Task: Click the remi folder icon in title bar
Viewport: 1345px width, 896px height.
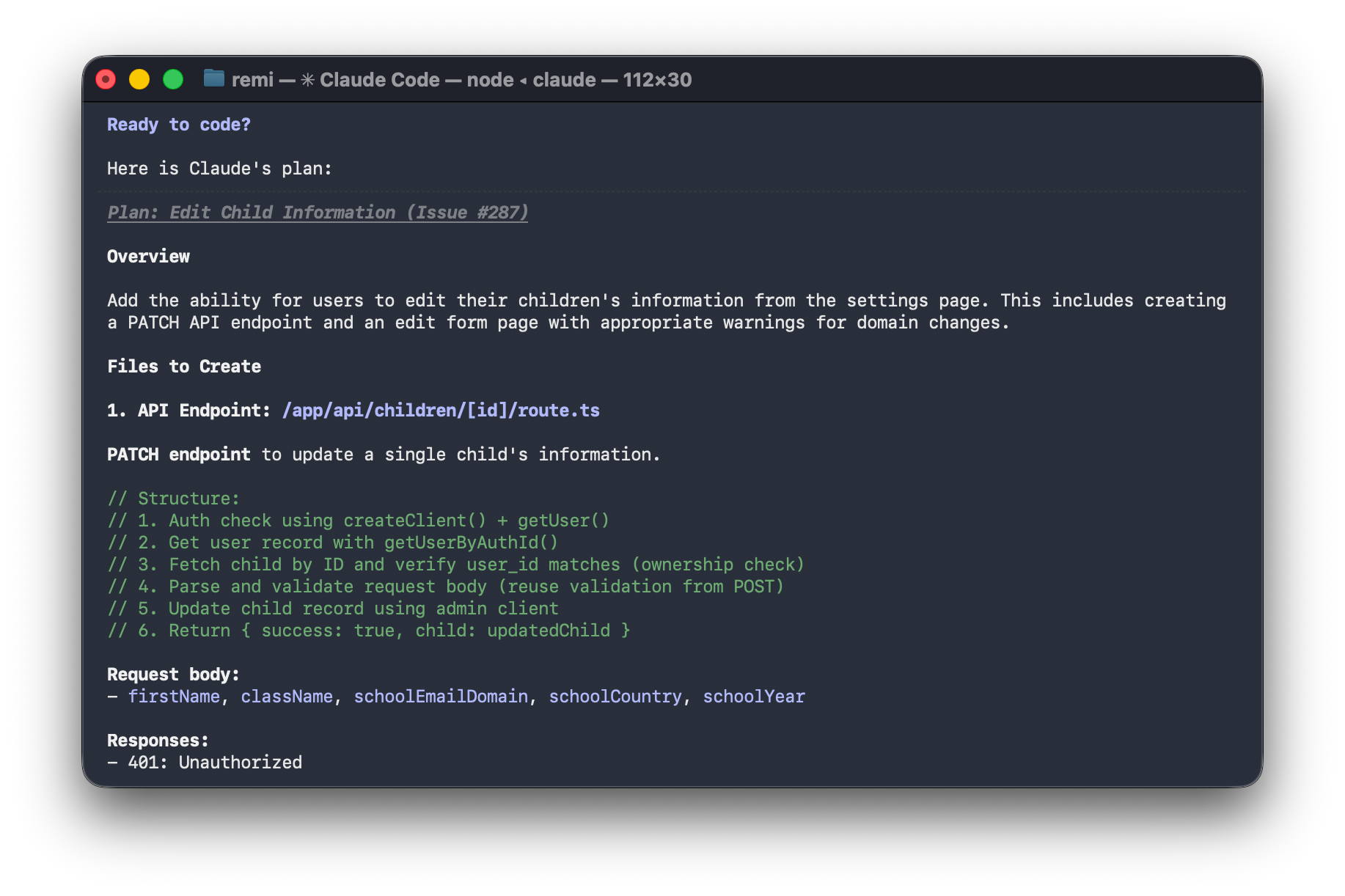Action: click(x=213, y=78)
